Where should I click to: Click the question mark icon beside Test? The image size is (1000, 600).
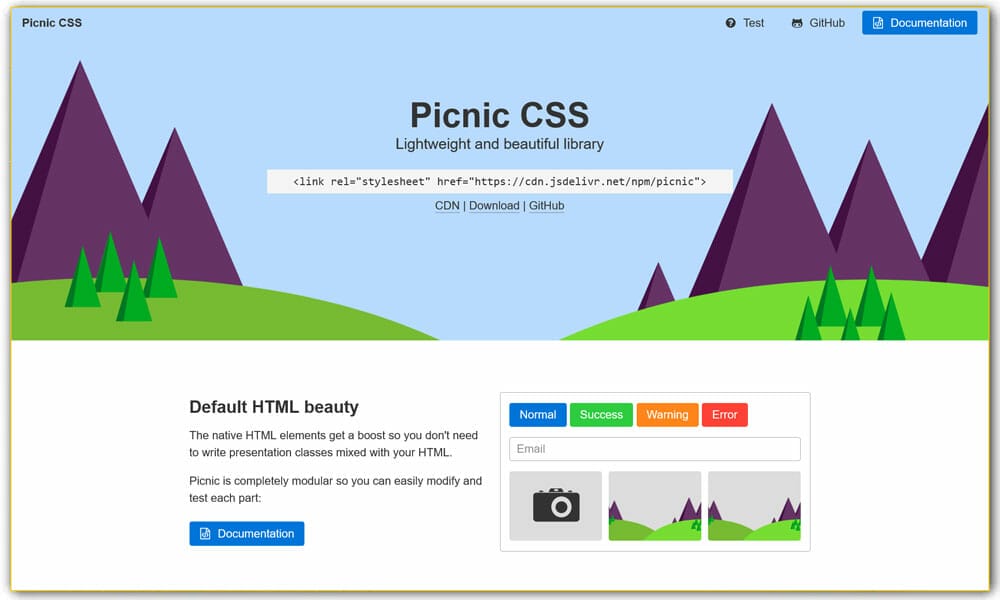[x=729, y=22]
